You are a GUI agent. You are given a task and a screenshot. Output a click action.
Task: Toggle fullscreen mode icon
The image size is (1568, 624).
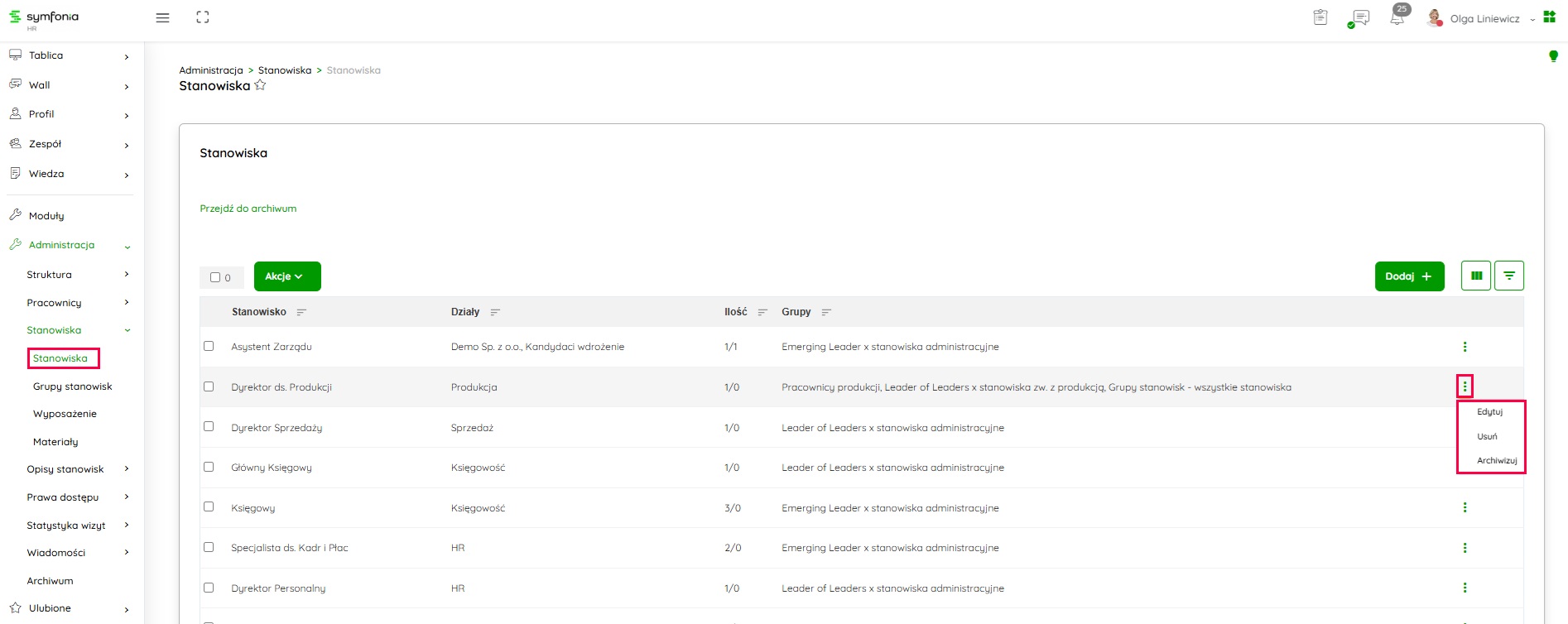[x=203, y=17]
